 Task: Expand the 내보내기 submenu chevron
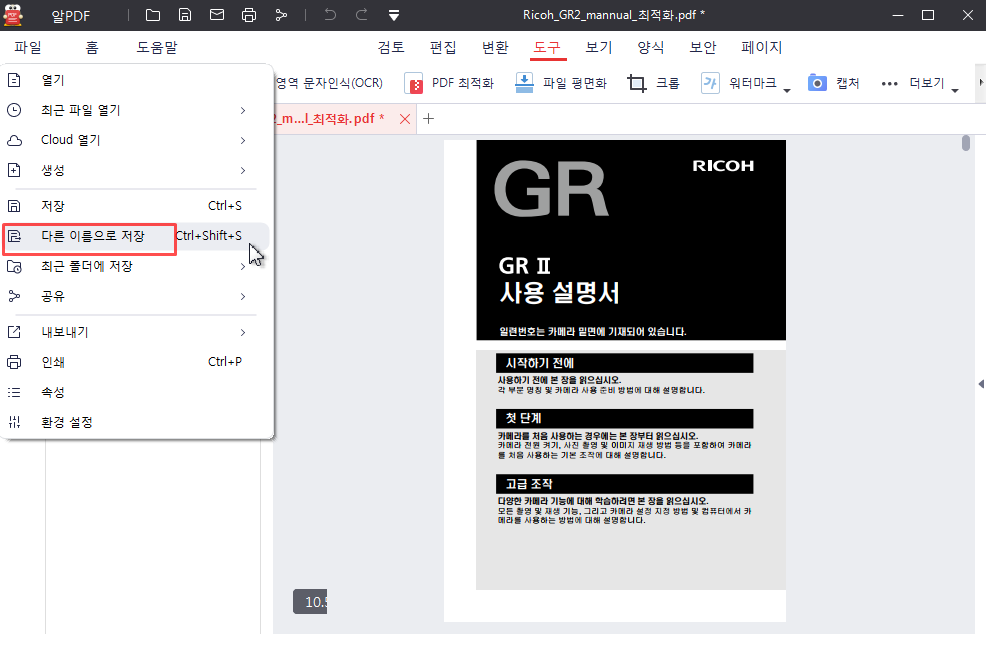pyautogui.click(x=243, y=332)
